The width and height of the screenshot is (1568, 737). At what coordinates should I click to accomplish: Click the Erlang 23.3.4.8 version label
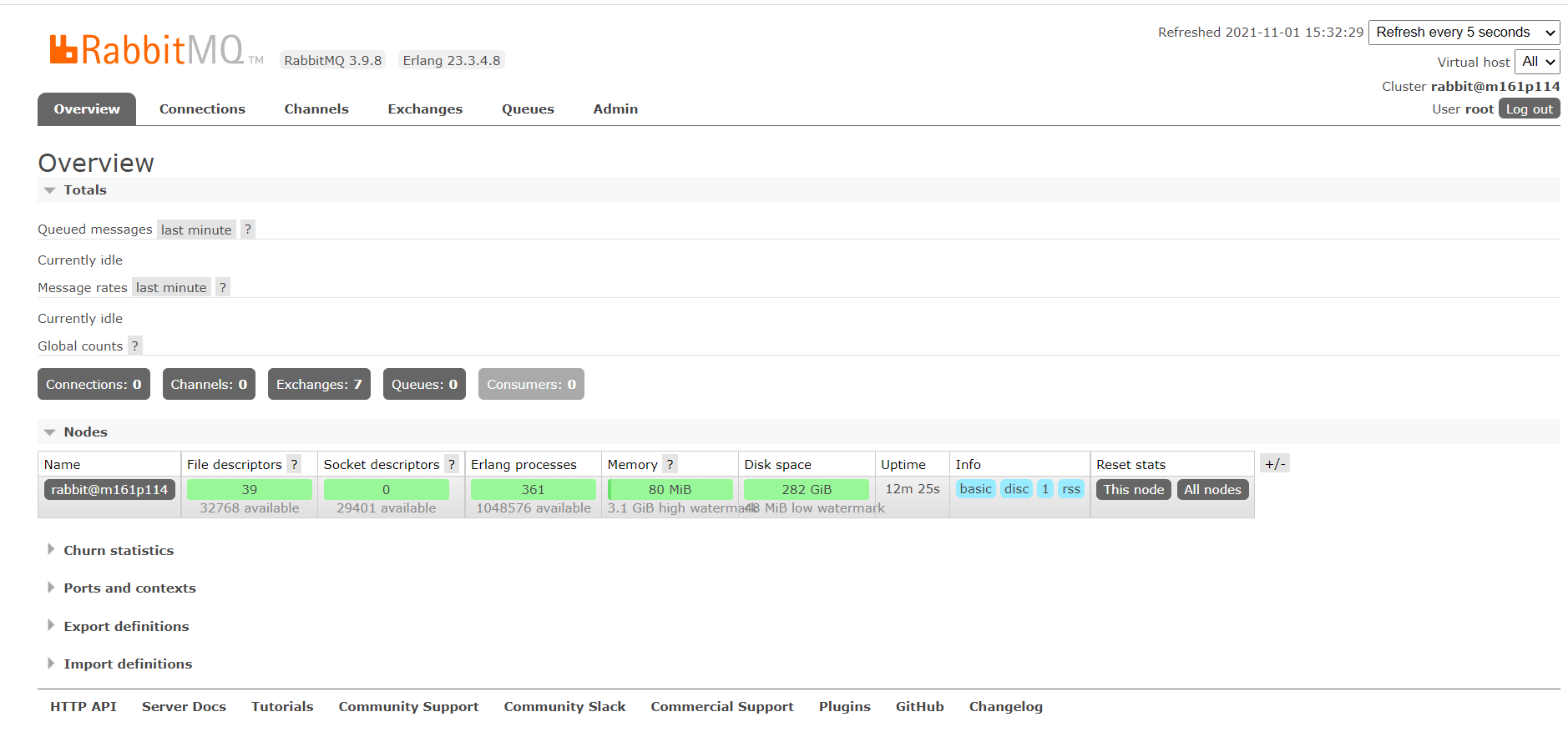pyautogui.click(x=452, y=60)
